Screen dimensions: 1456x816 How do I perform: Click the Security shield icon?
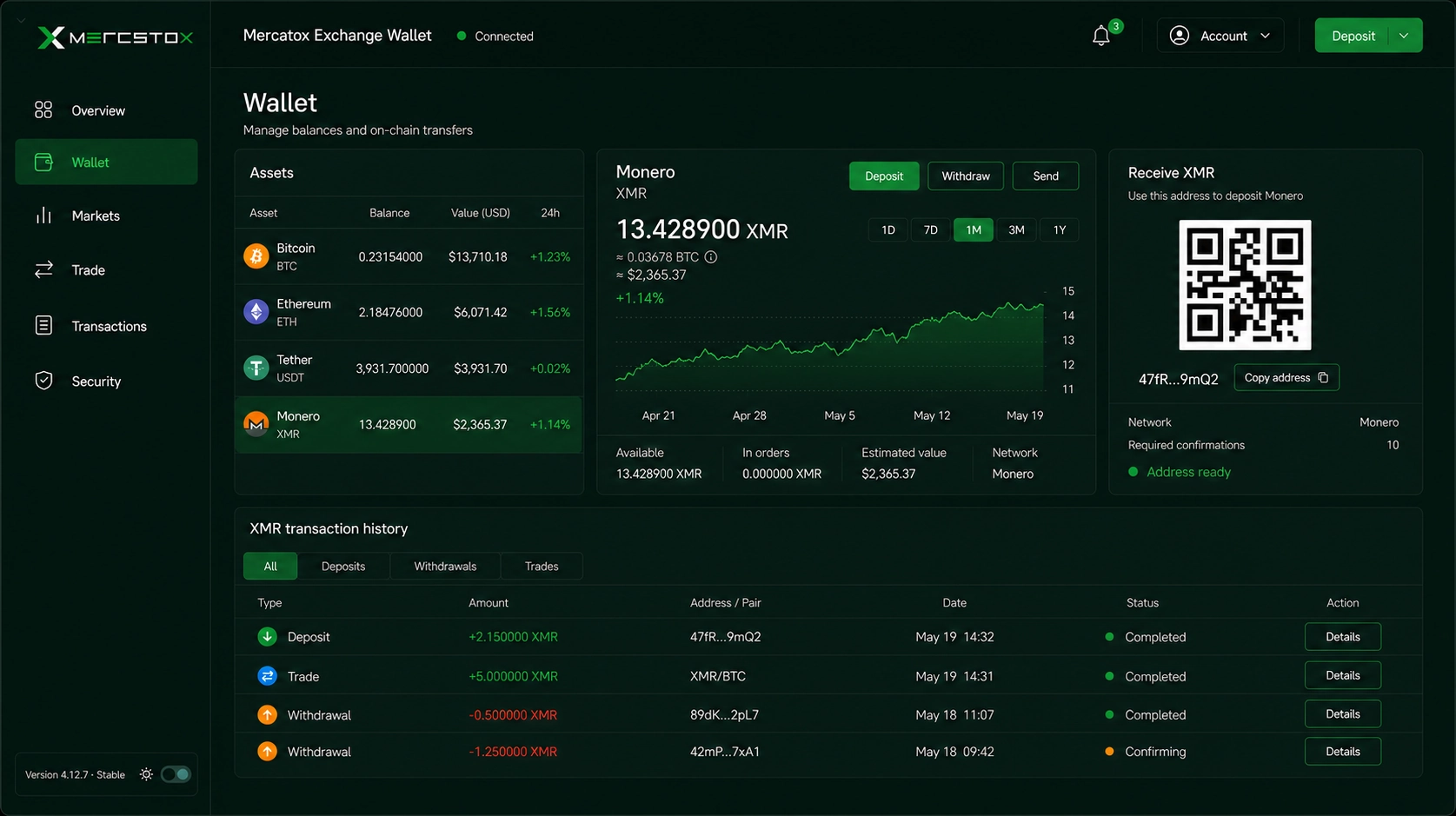click(x=43, y=381)
